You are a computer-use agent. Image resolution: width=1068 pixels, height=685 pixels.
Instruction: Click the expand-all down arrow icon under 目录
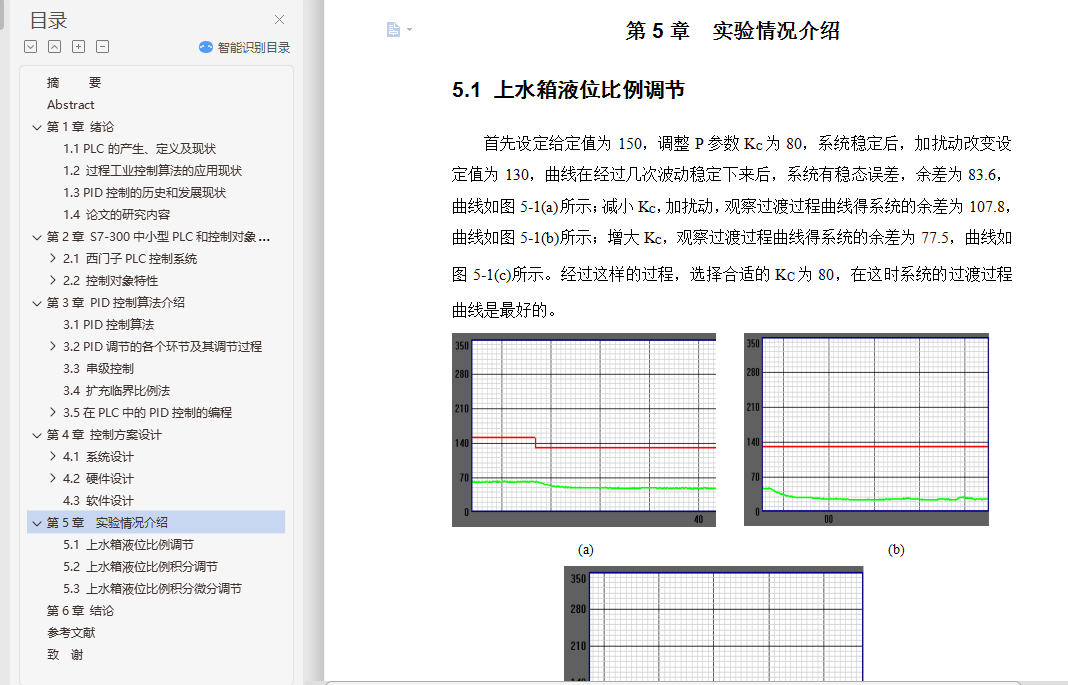point(30,46)
